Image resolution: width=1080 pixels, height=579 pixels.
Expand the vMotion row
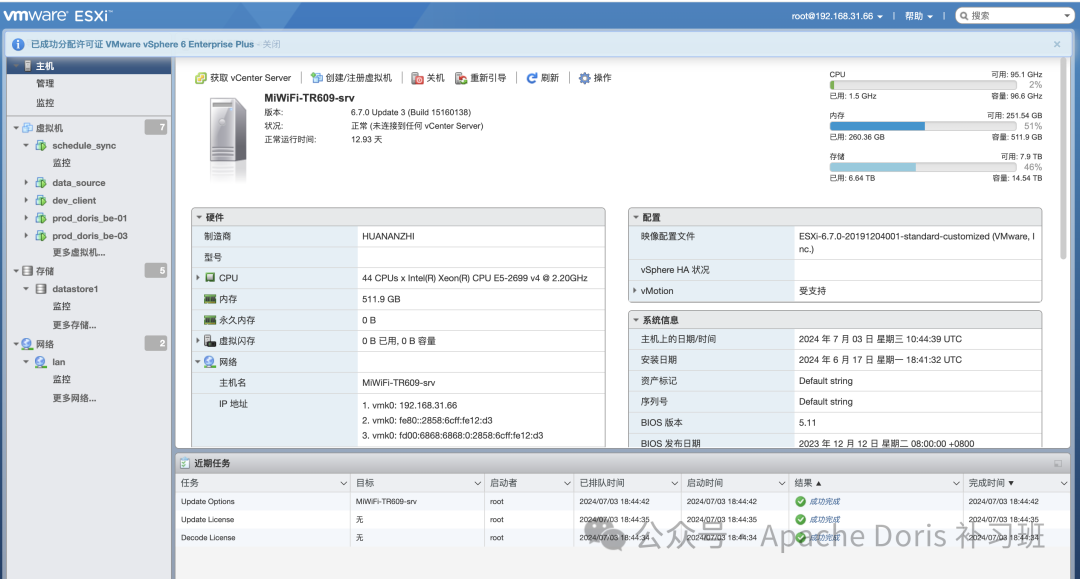(634, 291)
